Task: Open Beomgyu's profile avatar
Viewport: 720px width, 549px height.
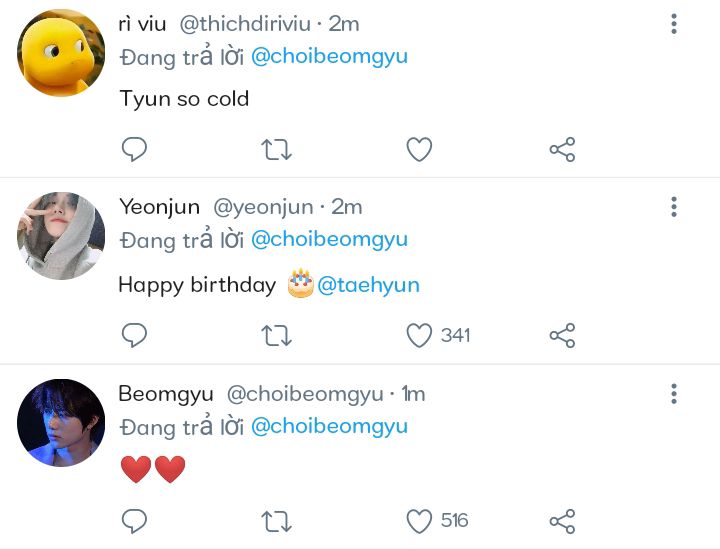Action: (x=61, y=423)
